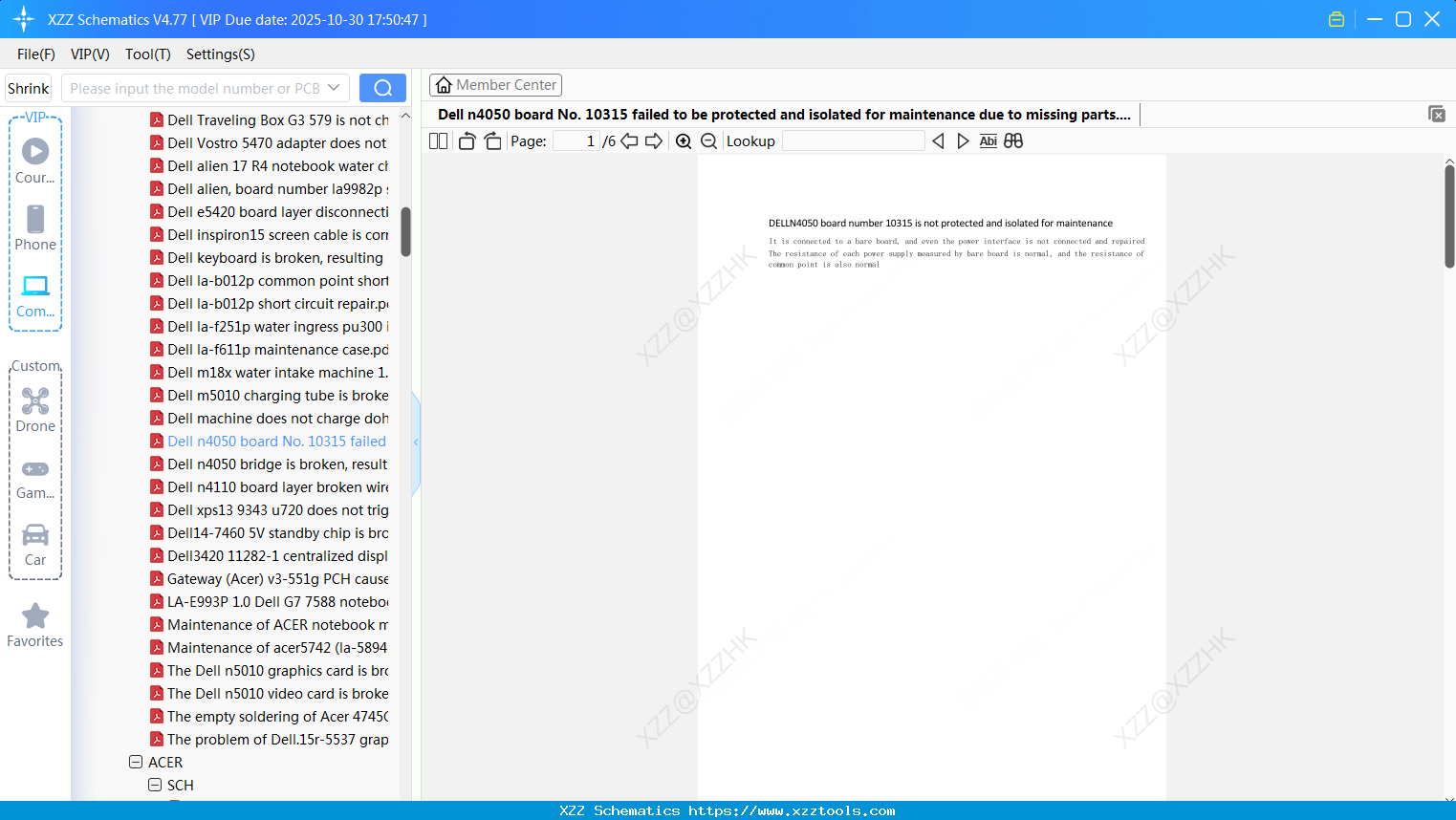The width and height of the screenshot is (1456, 820).
Task: Click the XZZ Schematics app logo
Action: pyautogui.click(x=24, y=19)
